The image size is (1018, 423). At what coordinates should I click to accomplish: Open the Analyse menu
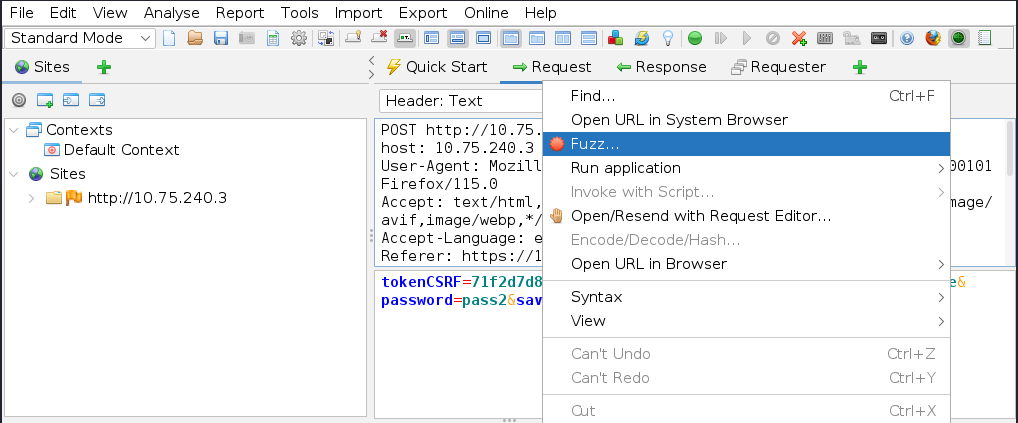tap(171, 13)
